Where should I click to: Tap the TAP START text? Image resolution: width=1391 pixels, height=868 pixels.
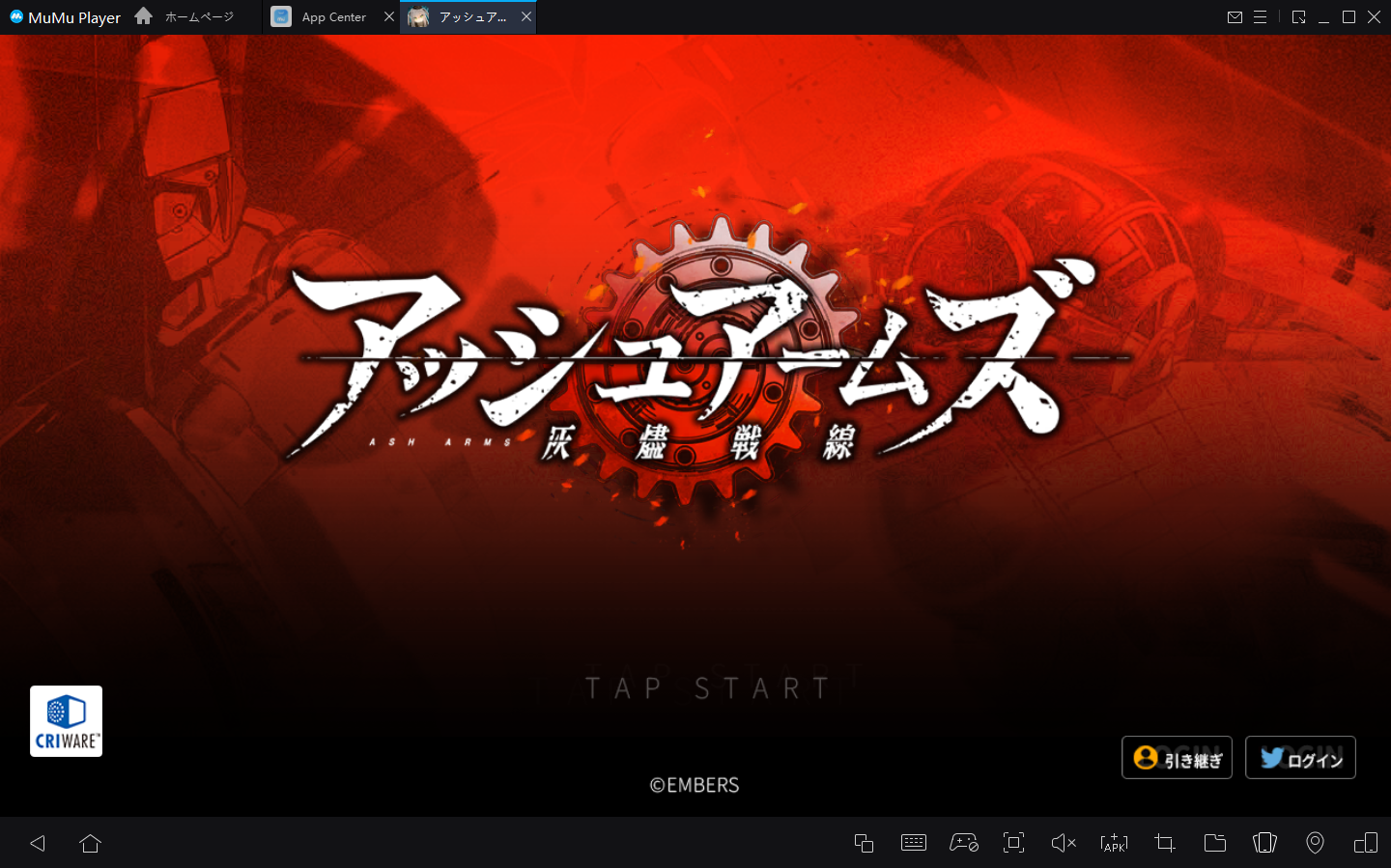click(708, 688)
